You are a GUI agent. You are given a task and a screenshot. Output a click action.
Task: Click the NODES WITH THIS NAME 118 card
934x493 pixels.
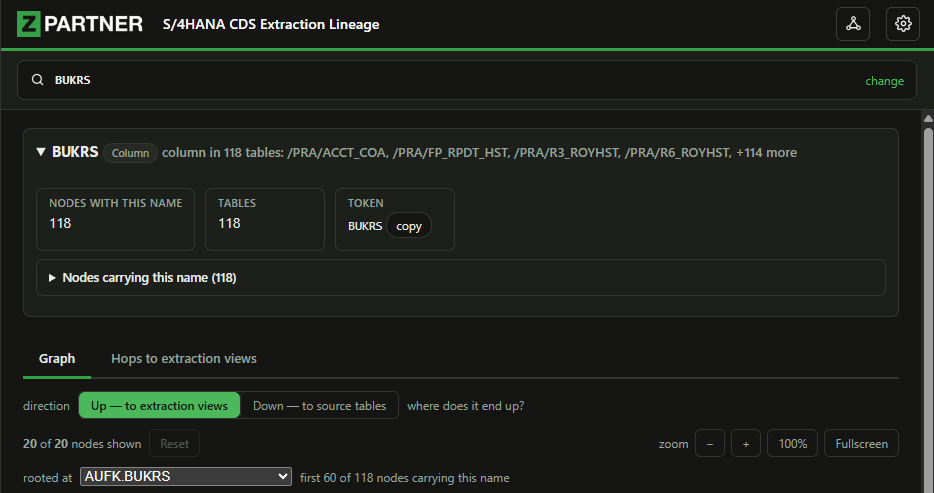pyautogui.click(x=116, y=220)
